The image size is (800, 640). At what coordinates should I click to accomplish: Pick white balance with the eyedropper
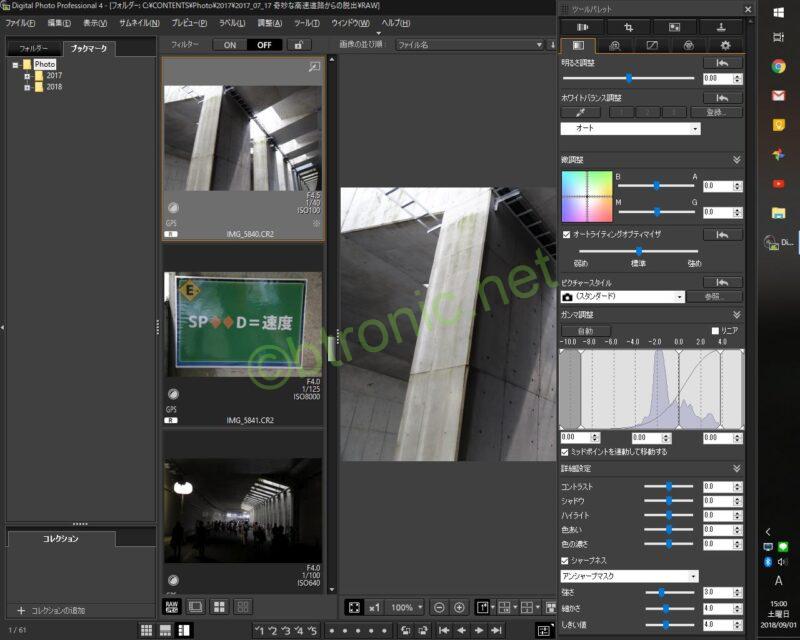tap(581, 112)
